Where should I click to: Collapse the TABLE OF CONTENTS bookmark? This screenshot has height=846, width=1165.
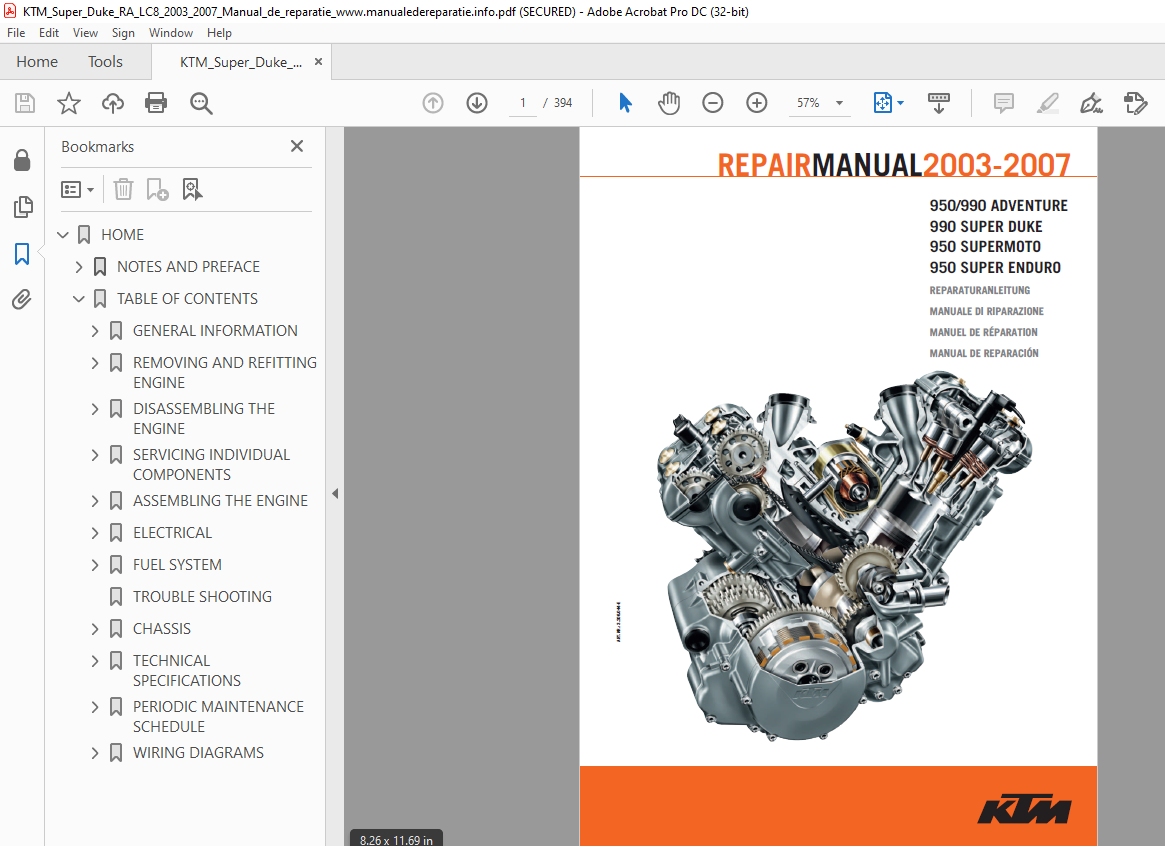pos(79,299)
